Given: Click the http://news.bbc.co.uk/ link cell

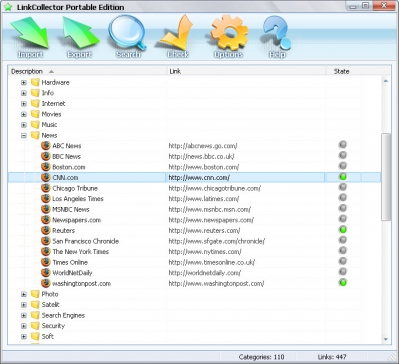Looking at the screenshot, I should [x=201, y=156].
